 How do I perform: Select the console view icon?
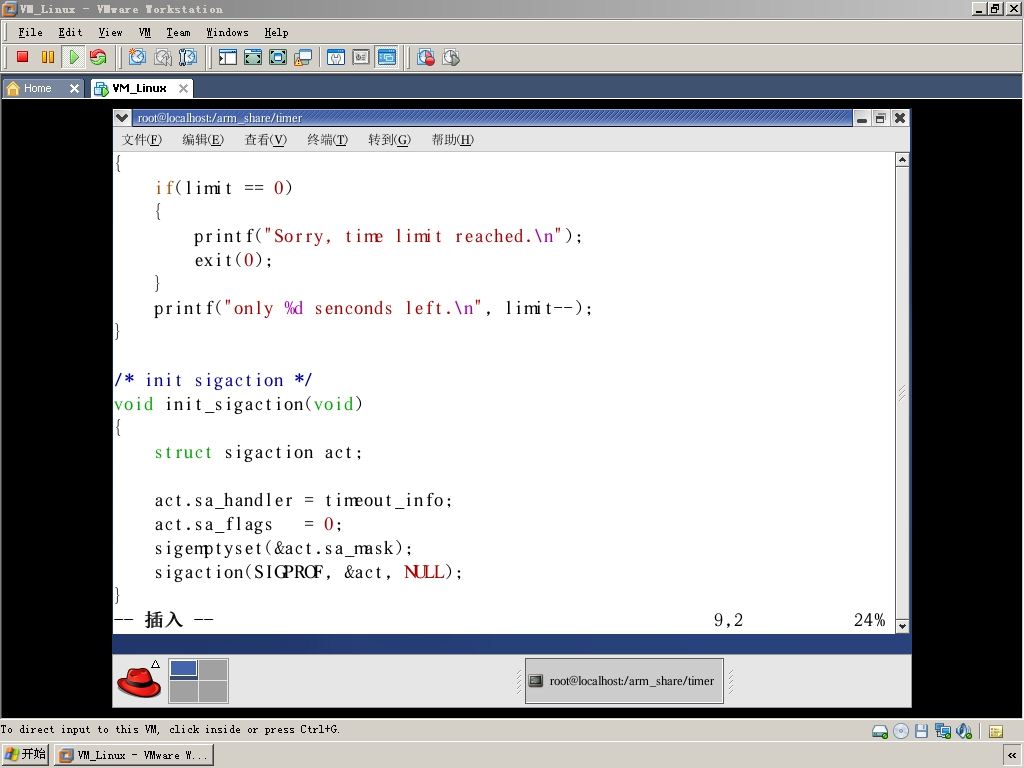pos(387,57)
